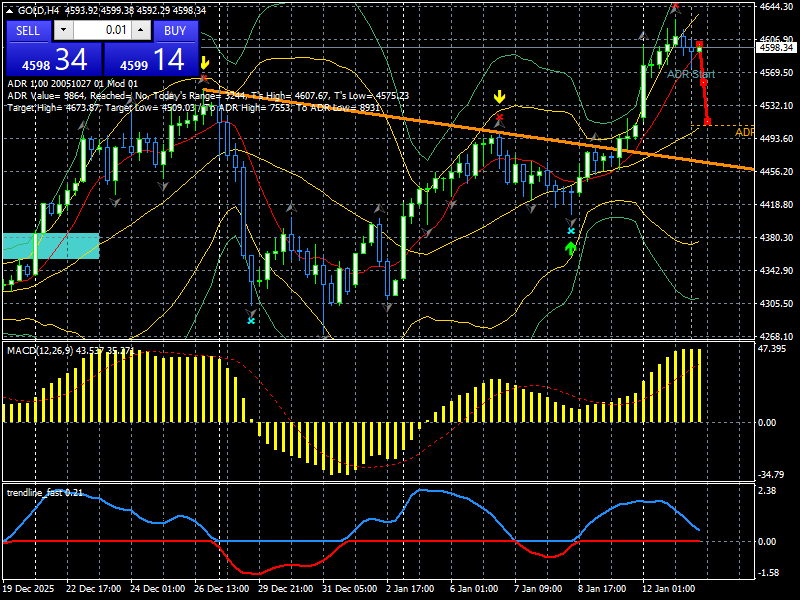The width and height of the screenshot is (800, 600).
Task: Select the cyan rectangle zone object
Action: pos(51,246)
